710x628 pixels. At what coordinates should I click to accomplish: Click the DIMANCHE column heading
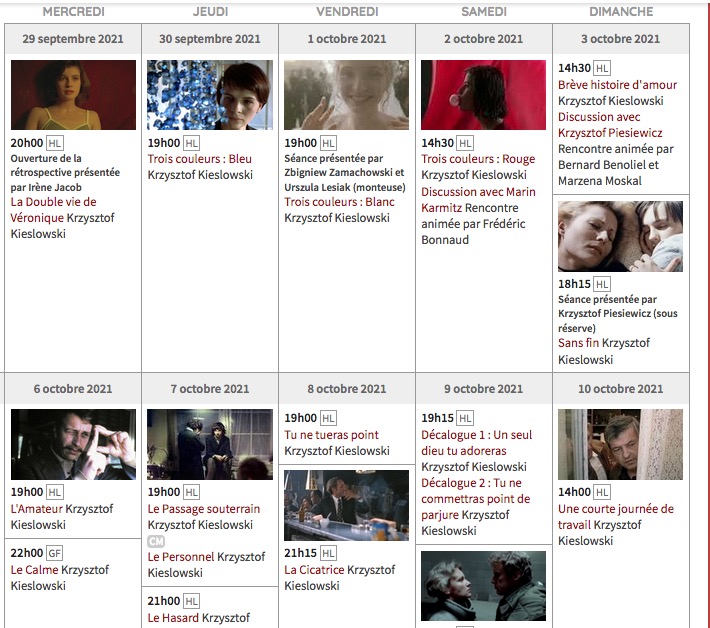point(621,12)
